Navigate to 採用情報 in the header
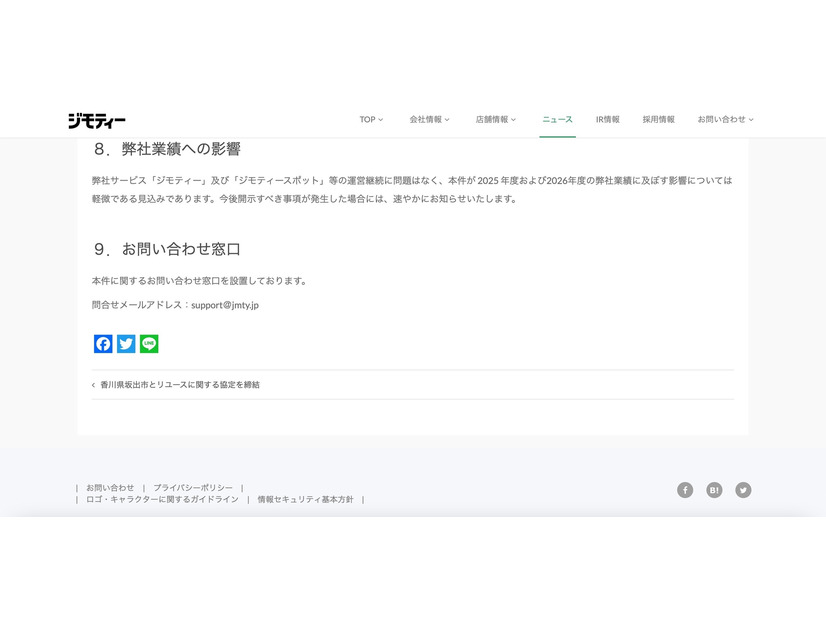This screenshot has height=620, width=826. click(x=660, y=119)
